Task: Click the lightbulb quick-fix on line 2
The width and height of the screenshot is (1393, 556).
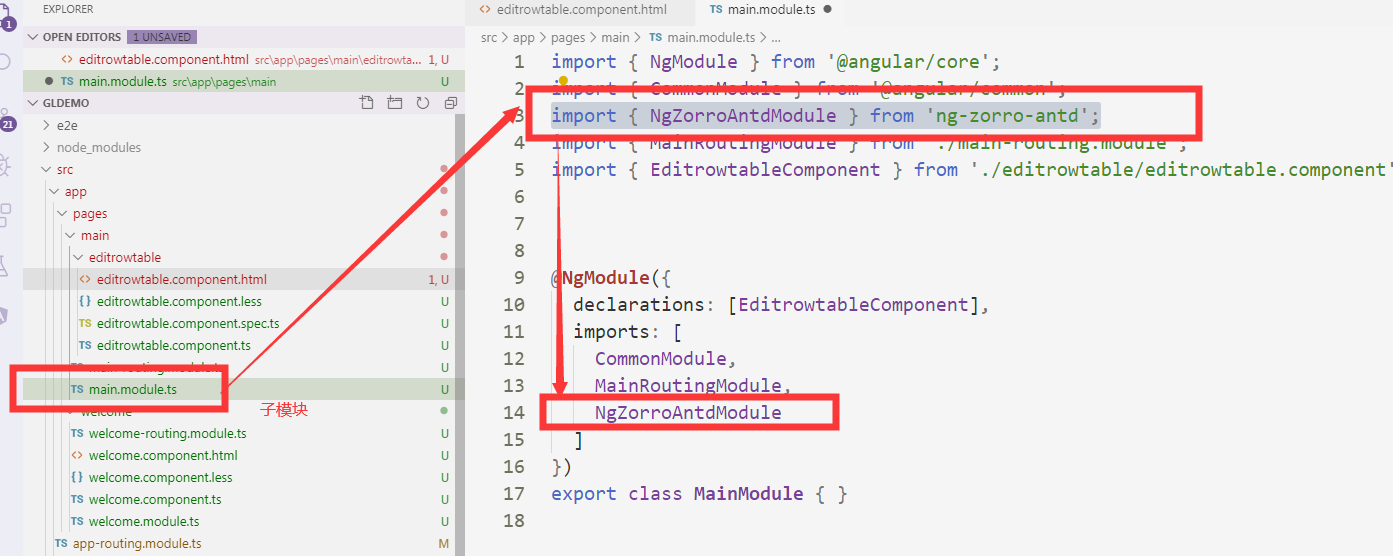Action: [563, 81]
